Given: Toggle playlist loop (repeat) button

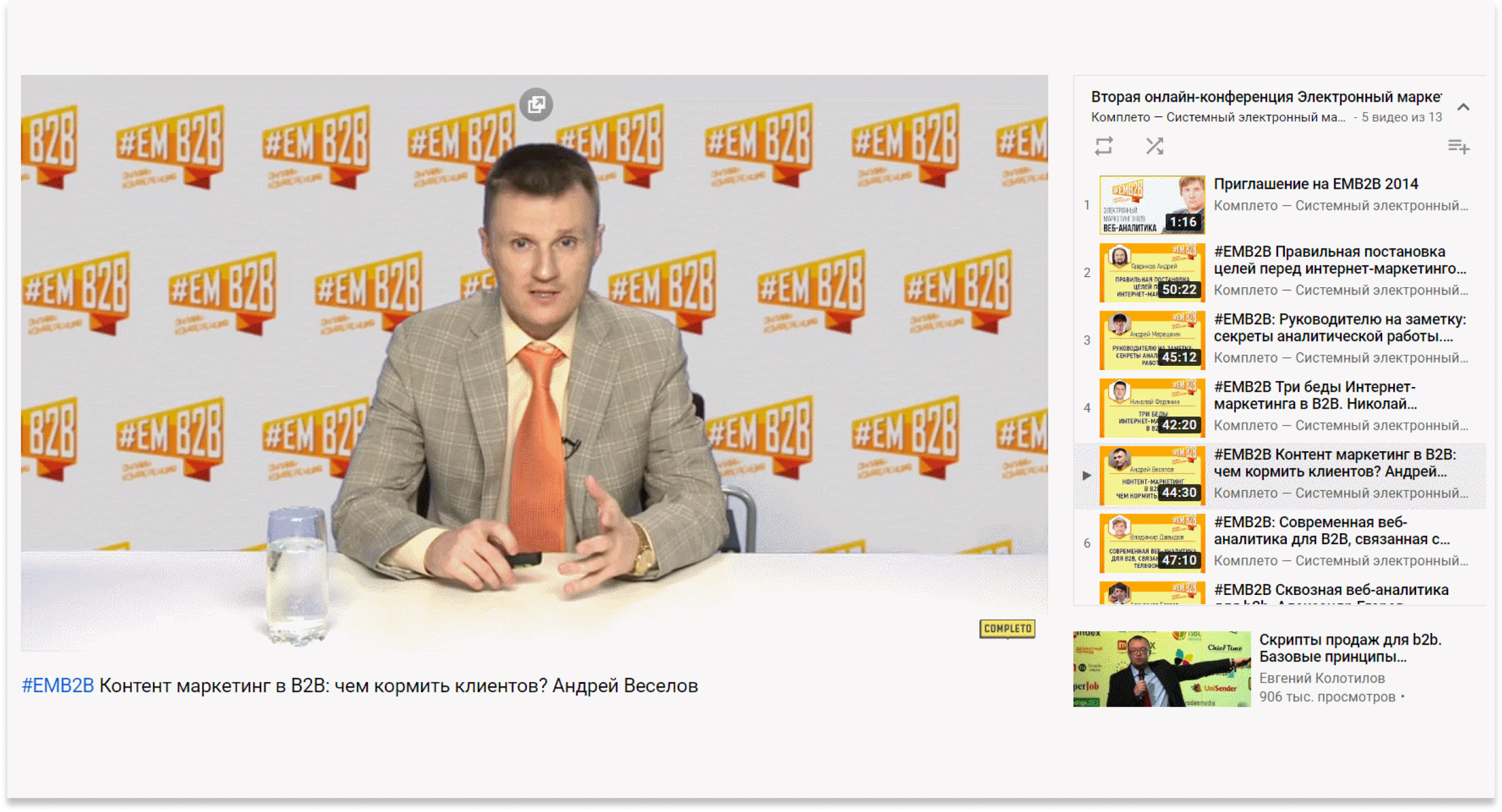Looking at the screenshot, I should [1103, 146].
